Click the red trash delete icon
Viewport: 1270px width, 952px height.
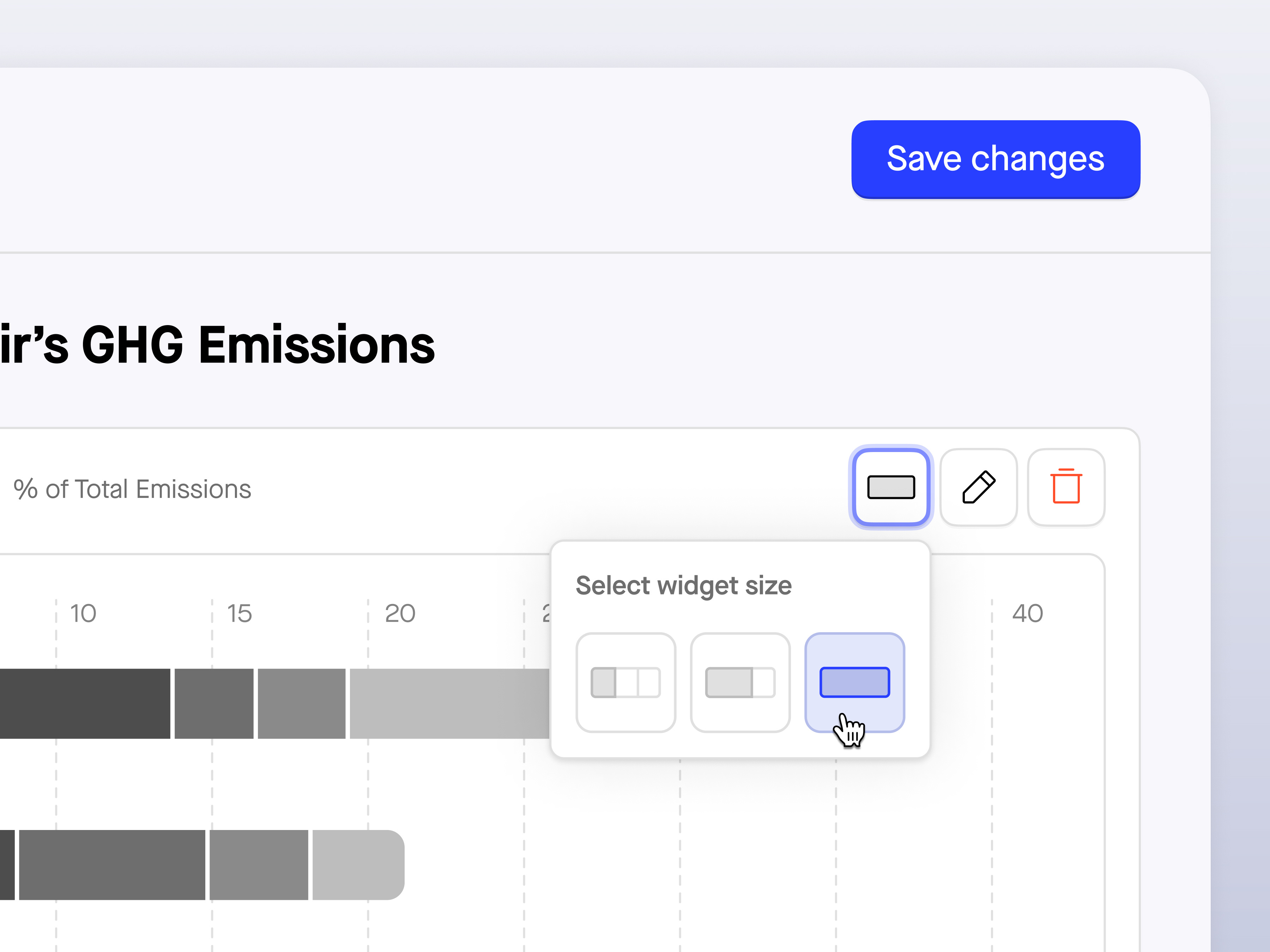1066,487
